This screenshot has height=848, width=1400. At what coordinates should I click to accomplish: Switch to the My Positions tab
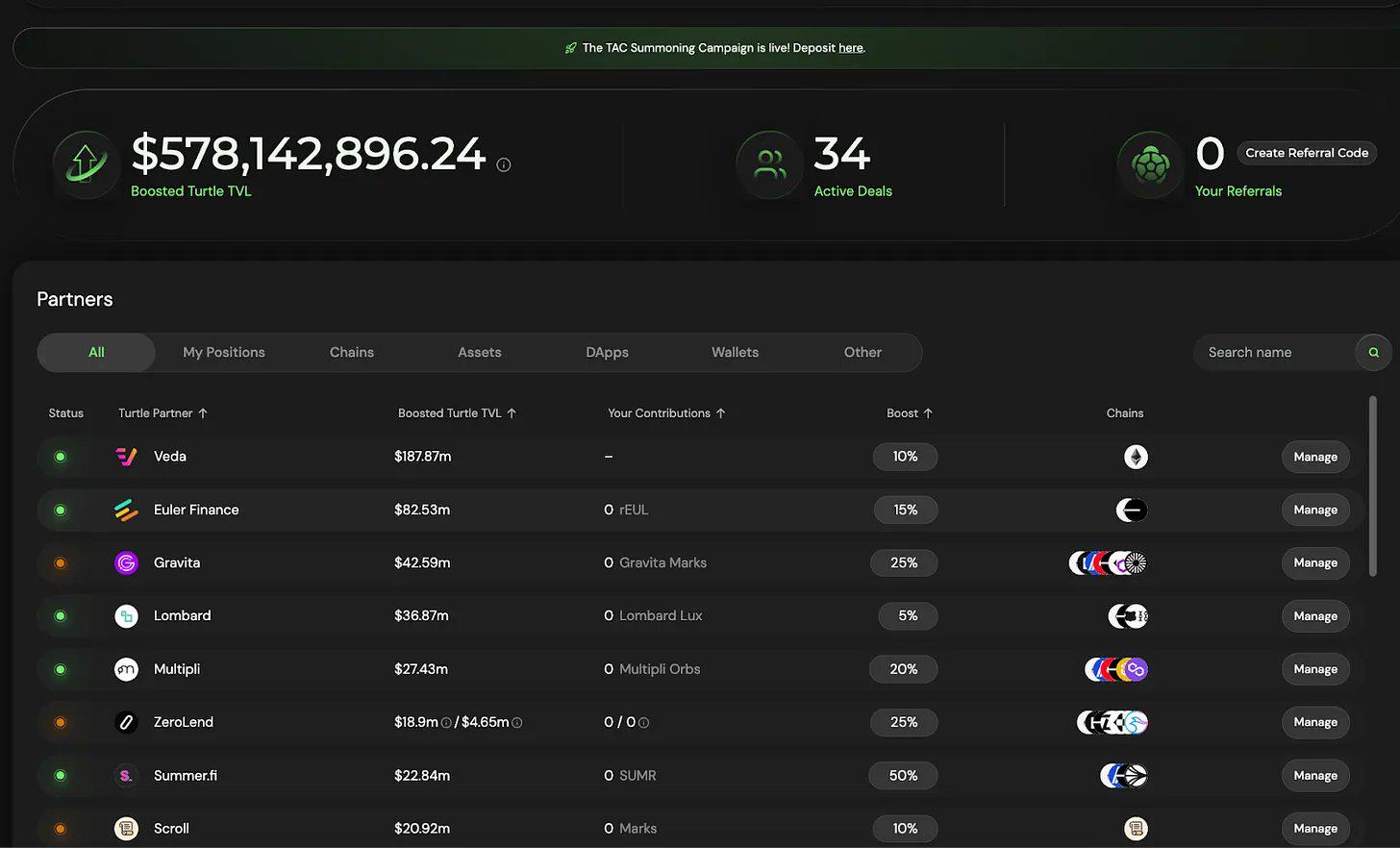tap(223, 353)
